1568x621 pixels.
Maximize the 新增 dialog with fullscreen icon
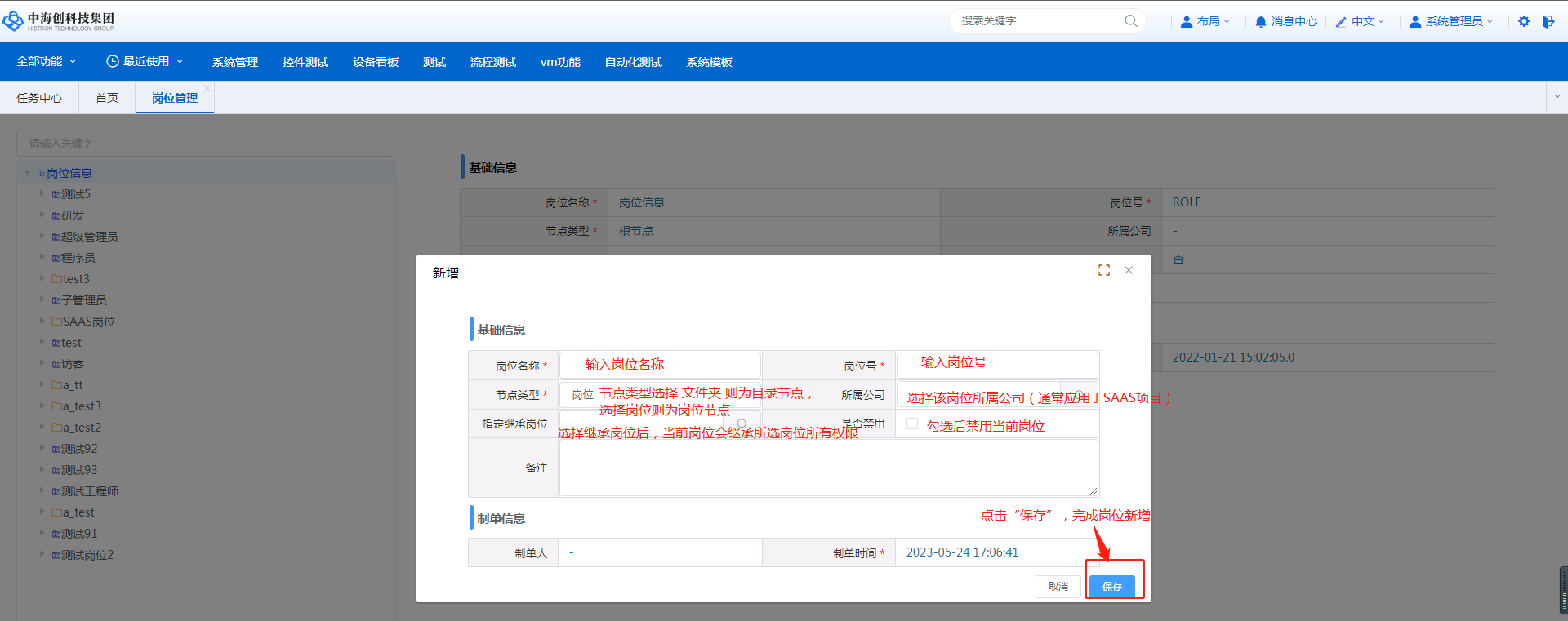pyautogui.click(x=1104, y=270)
